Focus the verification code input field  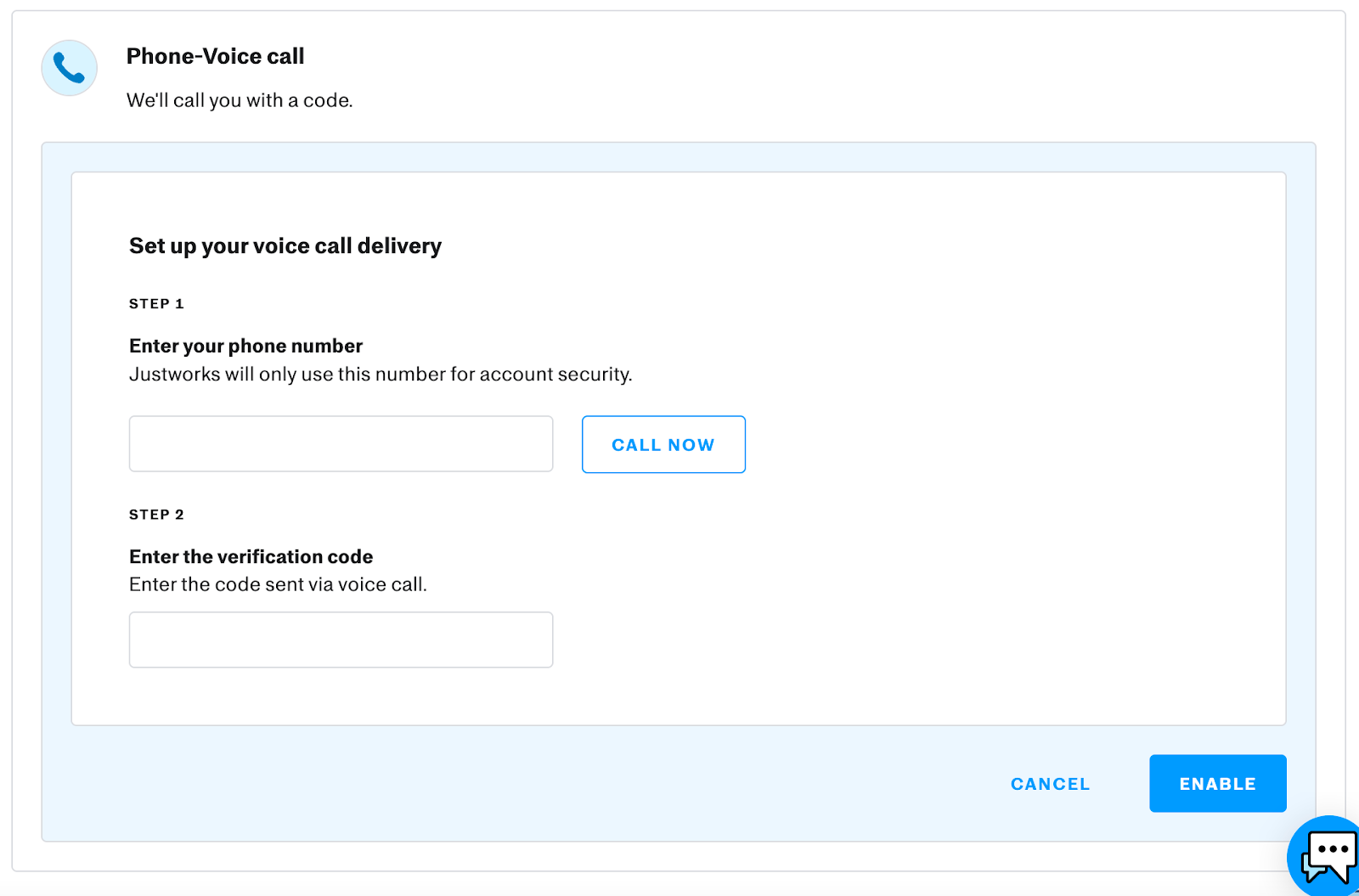click(x=341, y=640)
